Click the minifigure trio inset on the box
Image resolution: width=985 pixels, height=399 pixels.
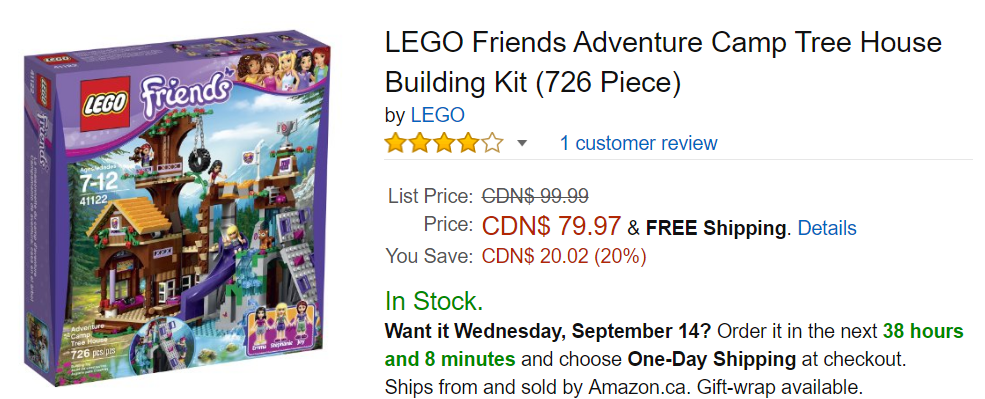278,331
